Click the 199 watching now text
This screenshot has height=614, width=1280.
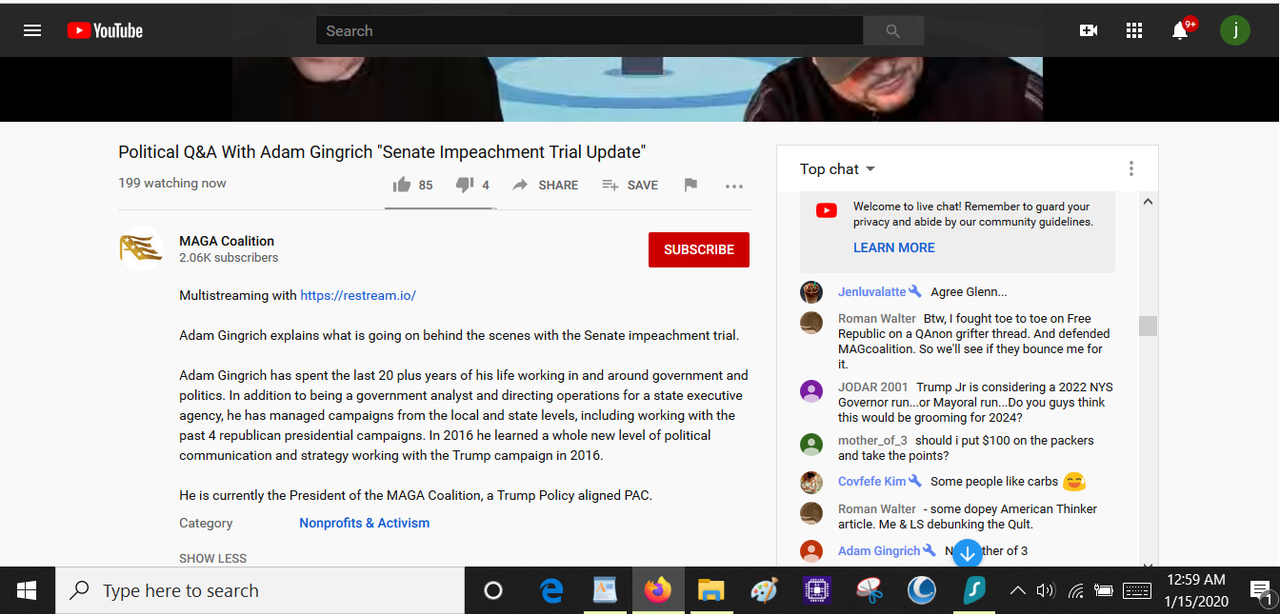pos(172,183)
